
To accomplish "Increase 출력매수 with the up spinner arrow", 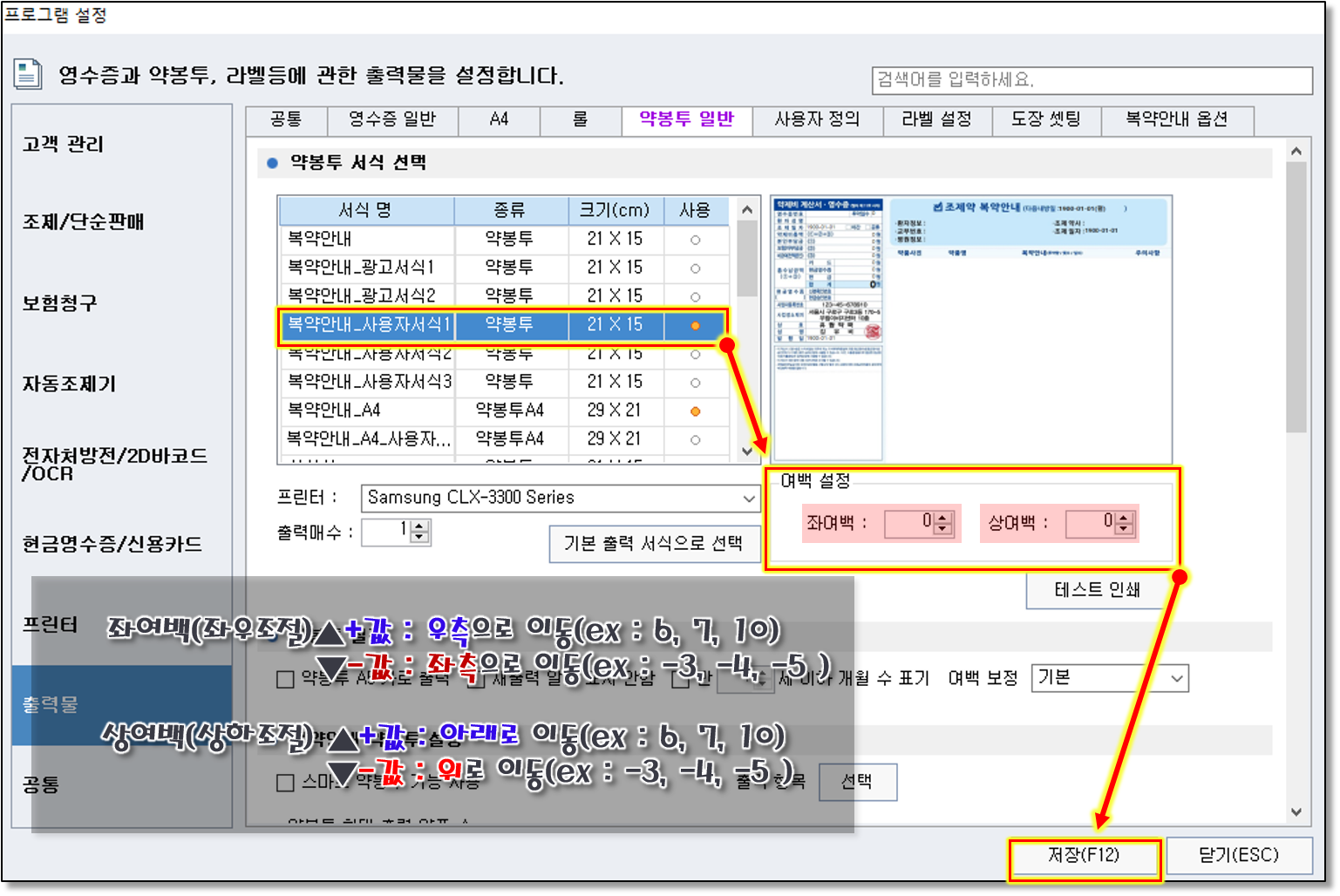I will [x=420, y=526].
